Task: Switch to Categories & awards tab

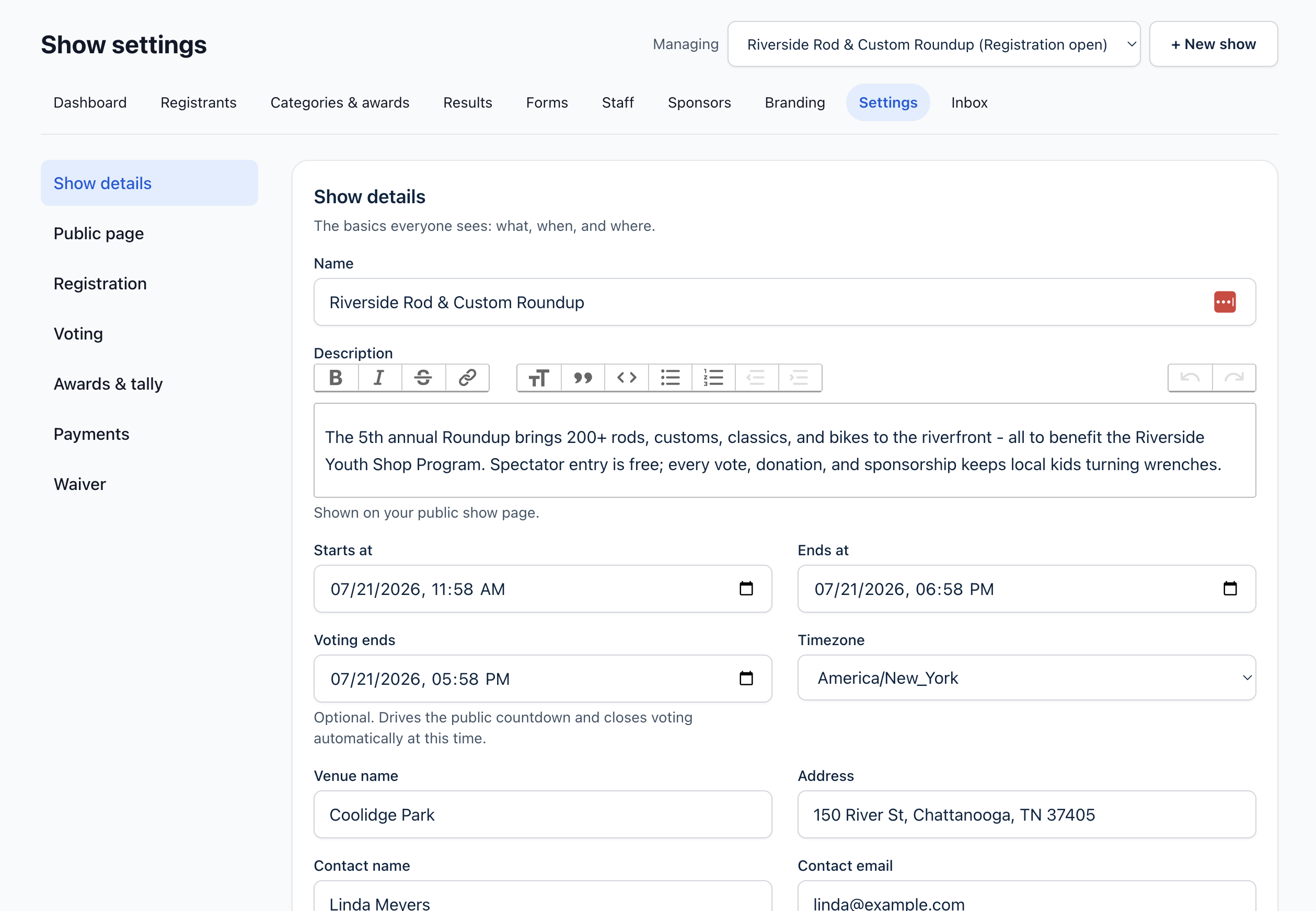Action: pos(340,103)
